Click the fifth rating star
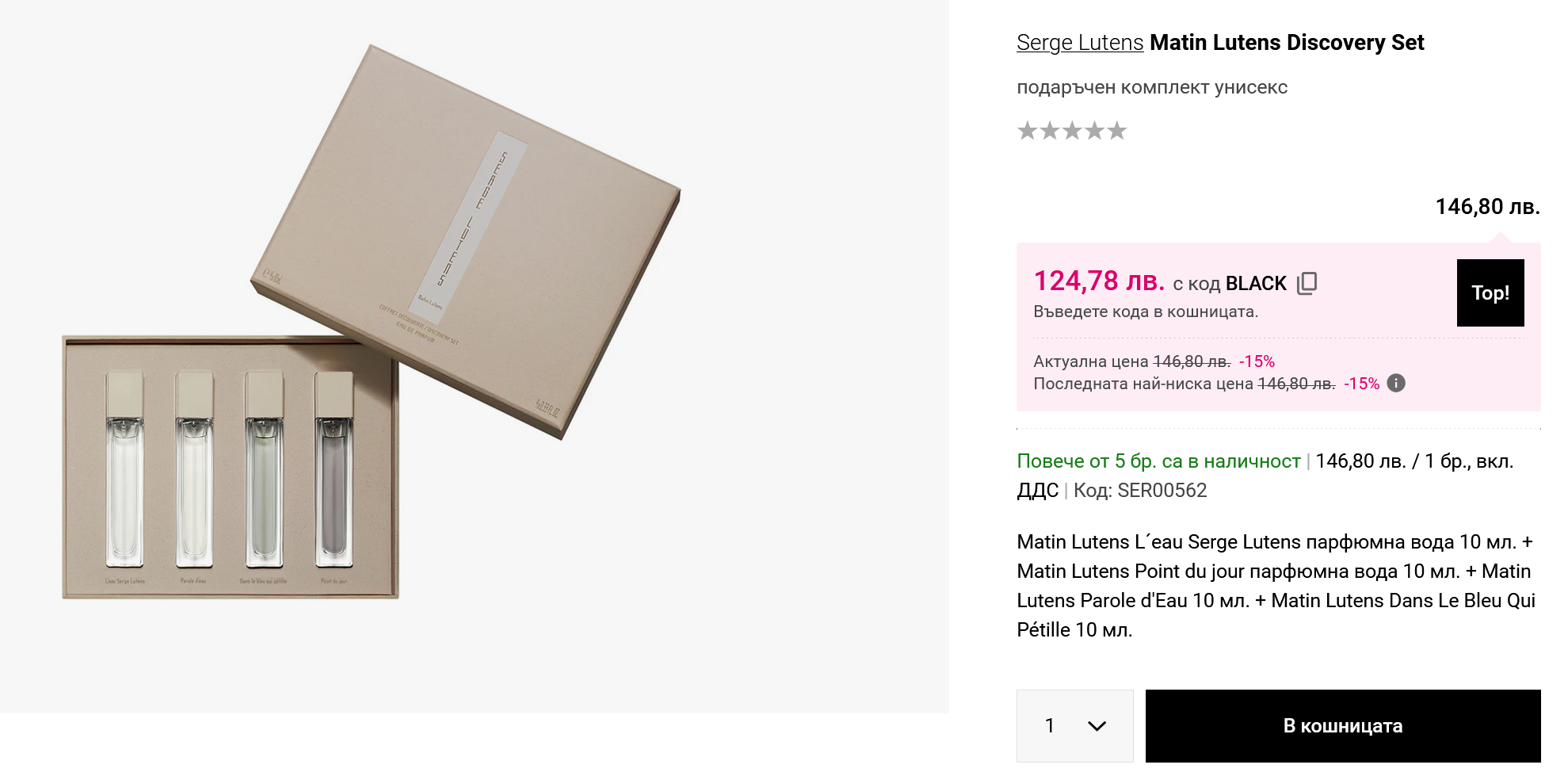1568x780 pixels. pyautogui.click(x=1116, y=131)
